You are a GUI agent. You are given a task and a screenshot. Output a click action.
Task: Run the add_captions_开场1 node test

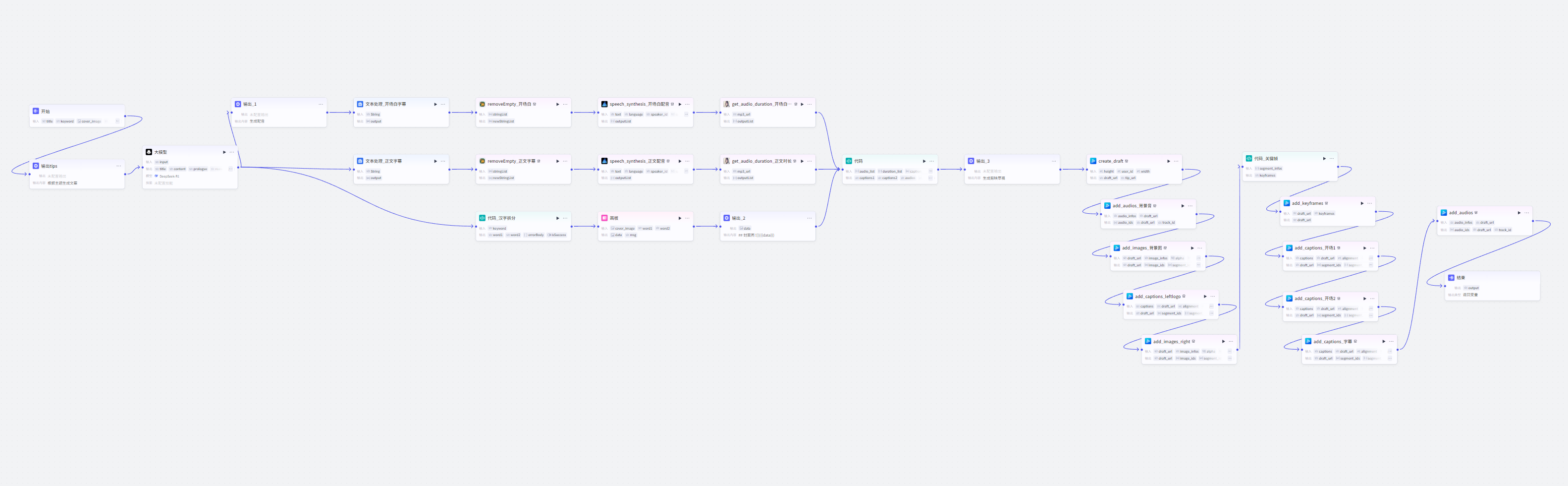pyautogui.click(x=1365, y=248)
